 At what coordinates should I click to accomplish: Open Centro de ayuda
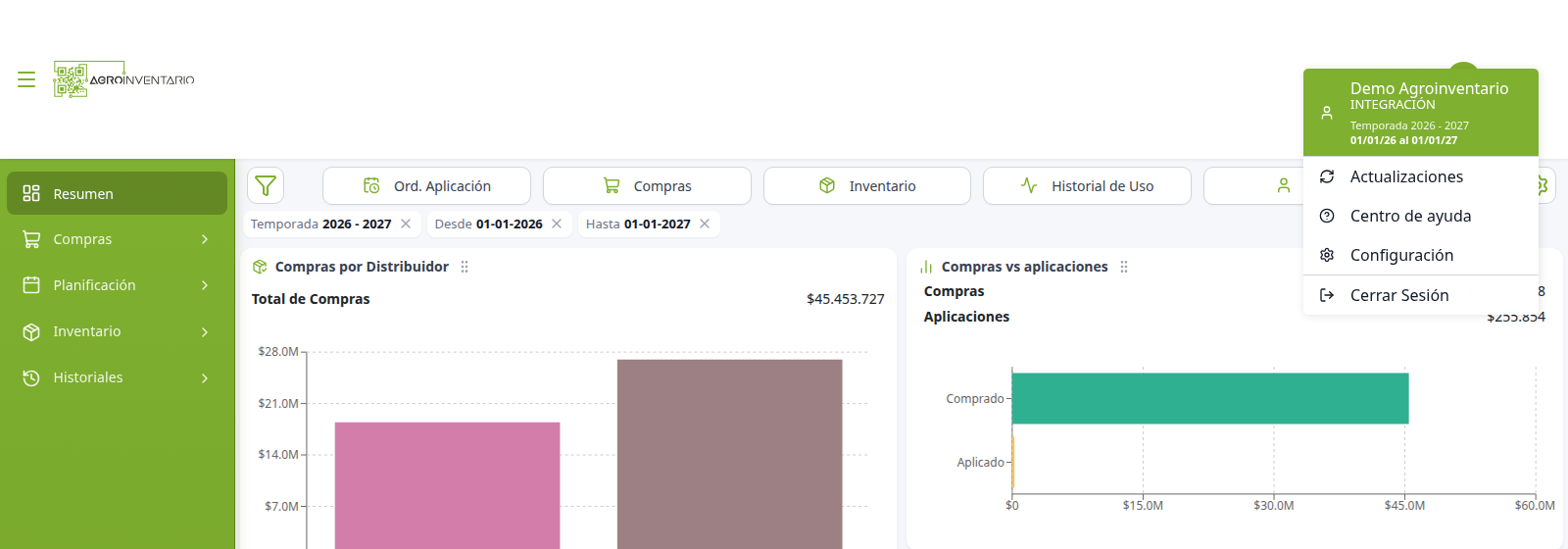click(1421, 216)
